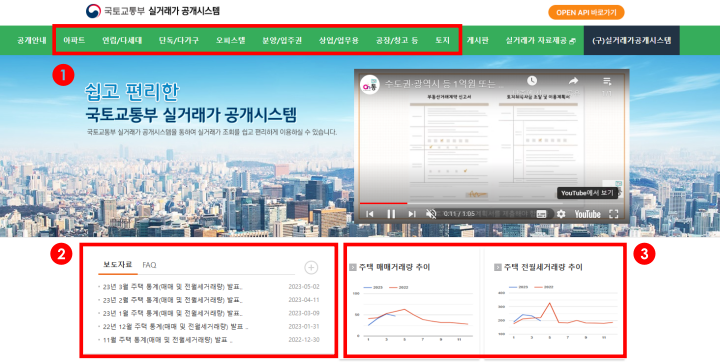The width and height of the screenshot is (720, 362).
Task: Skip to previous video
Action: click(x=370, y=214)
